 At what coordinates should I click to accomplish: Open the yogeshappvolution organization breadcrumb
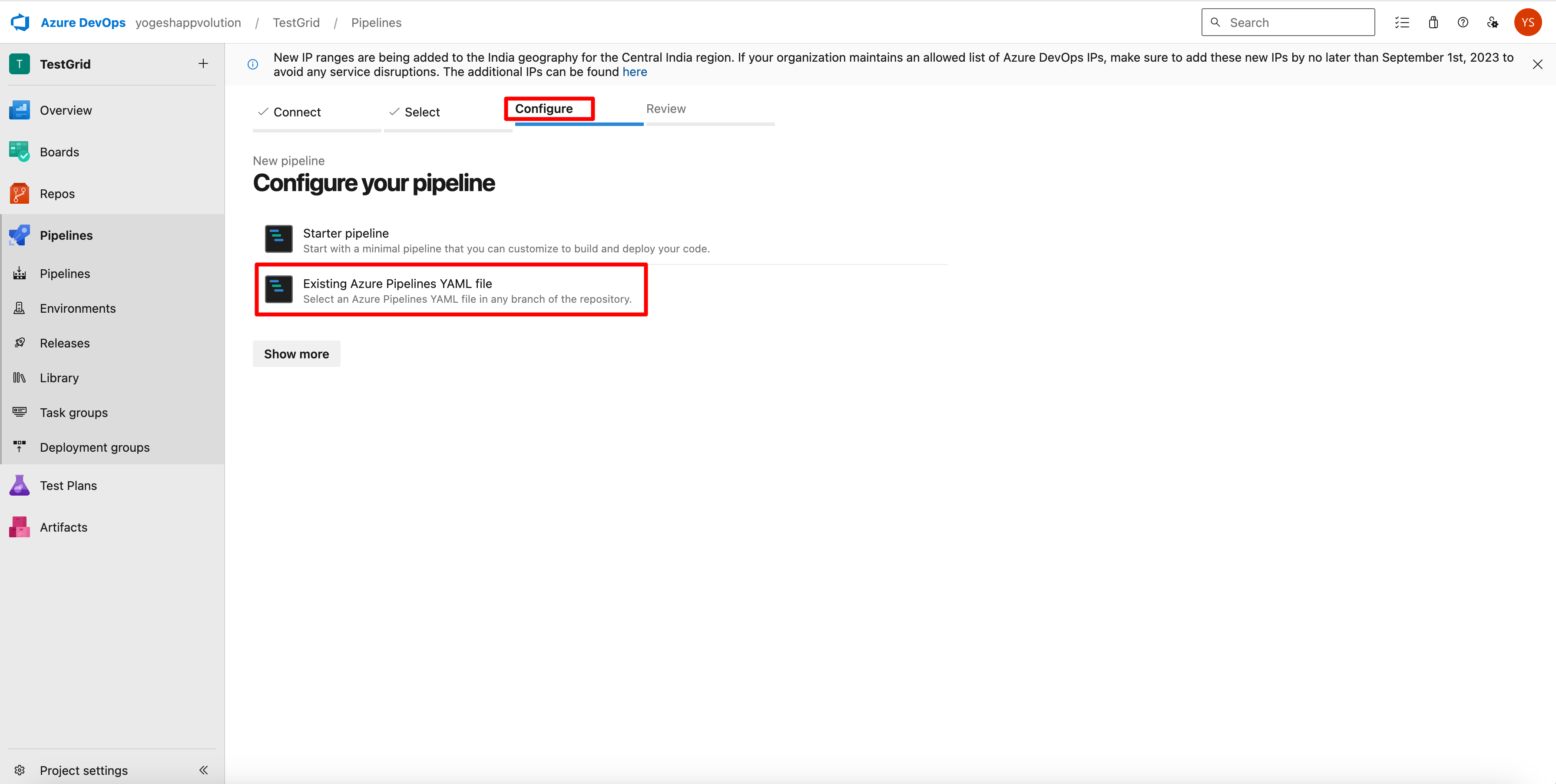(188, 22)
